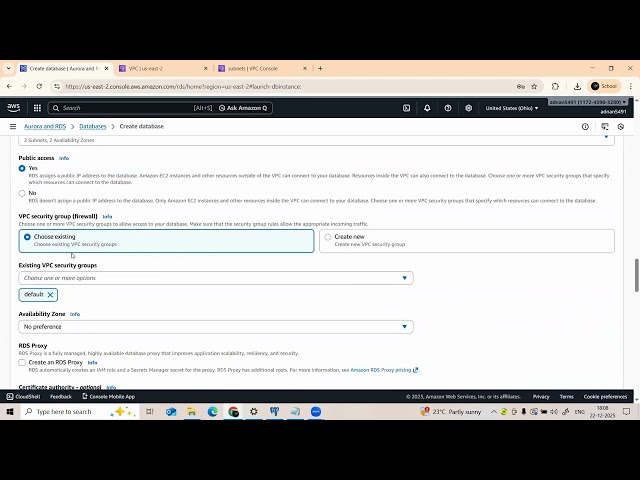640x480 pixels.
Task: Open CloudShell in the footer
Action: point(23,397)
